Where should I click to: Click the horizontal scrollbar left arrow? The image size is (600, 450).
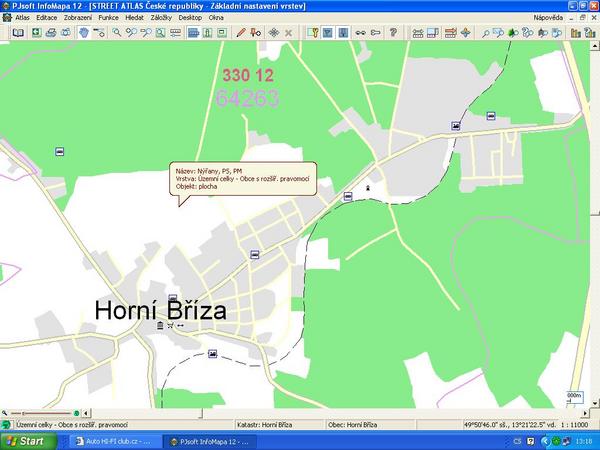click(x=86, y=413)
